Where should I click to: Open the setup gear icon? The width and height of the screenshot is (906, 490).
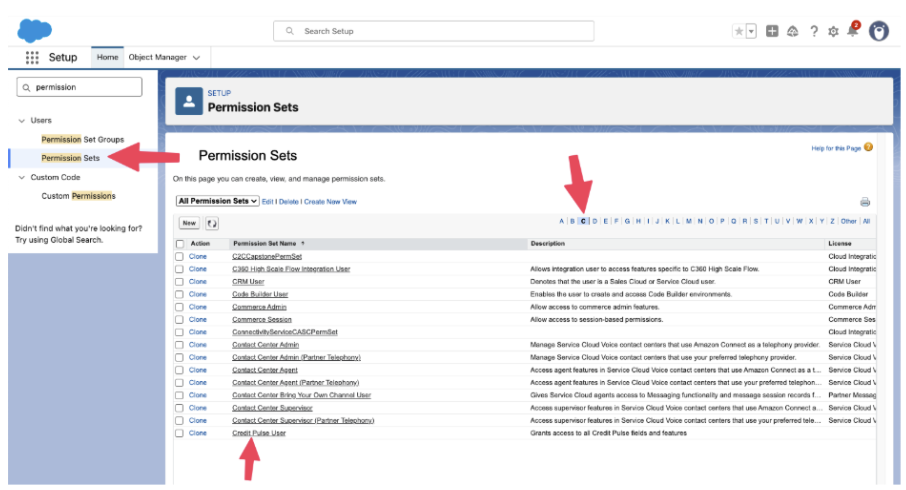pyautogui.click(x=833, y=32)
